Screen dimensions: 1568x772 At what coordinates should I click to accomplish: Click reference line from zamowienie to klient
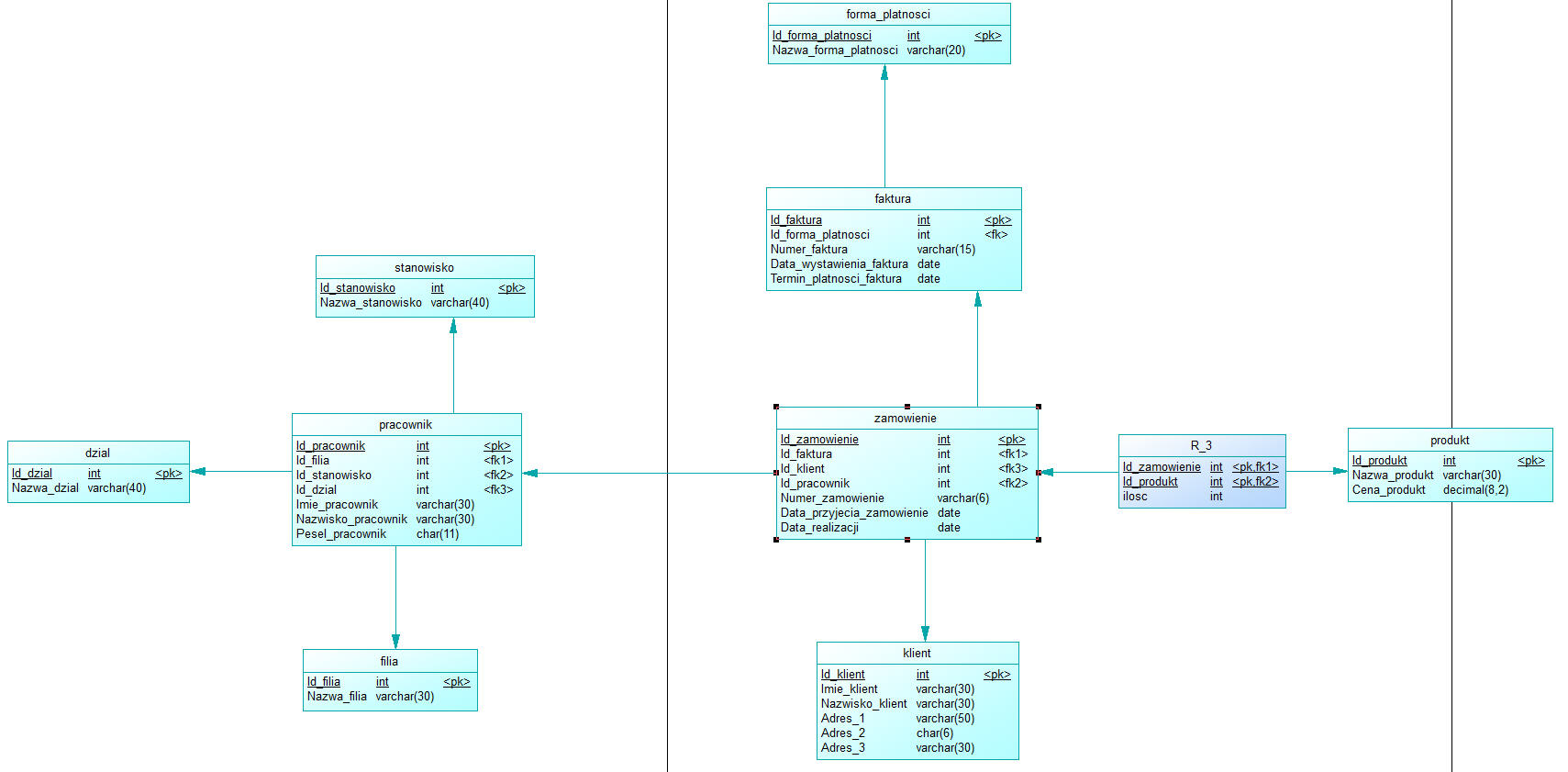pos(925,590)
